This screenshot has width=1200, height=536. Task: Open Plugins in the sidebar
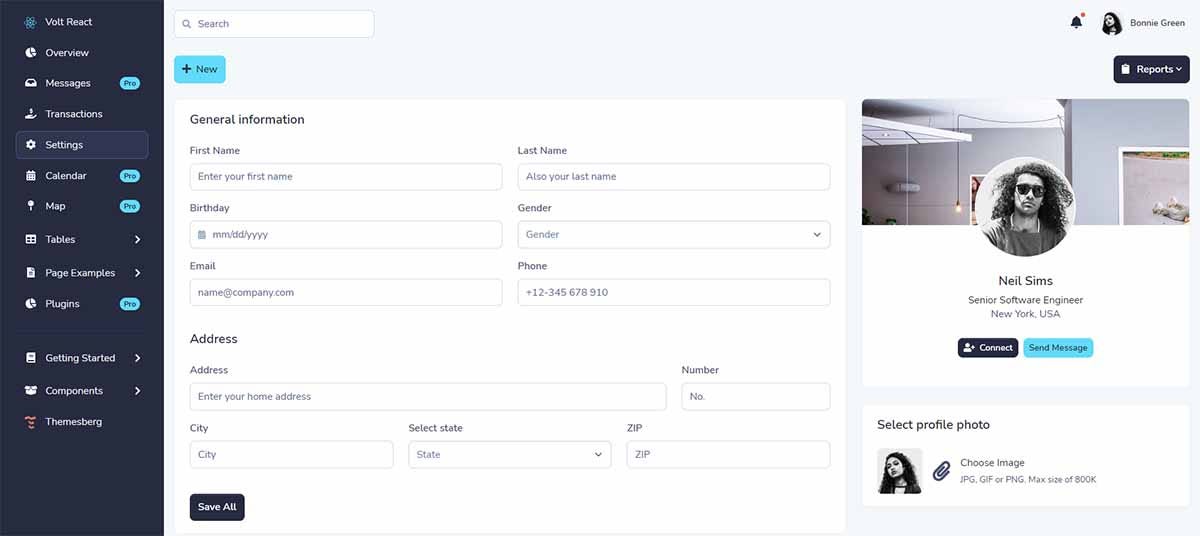[82, 304]
